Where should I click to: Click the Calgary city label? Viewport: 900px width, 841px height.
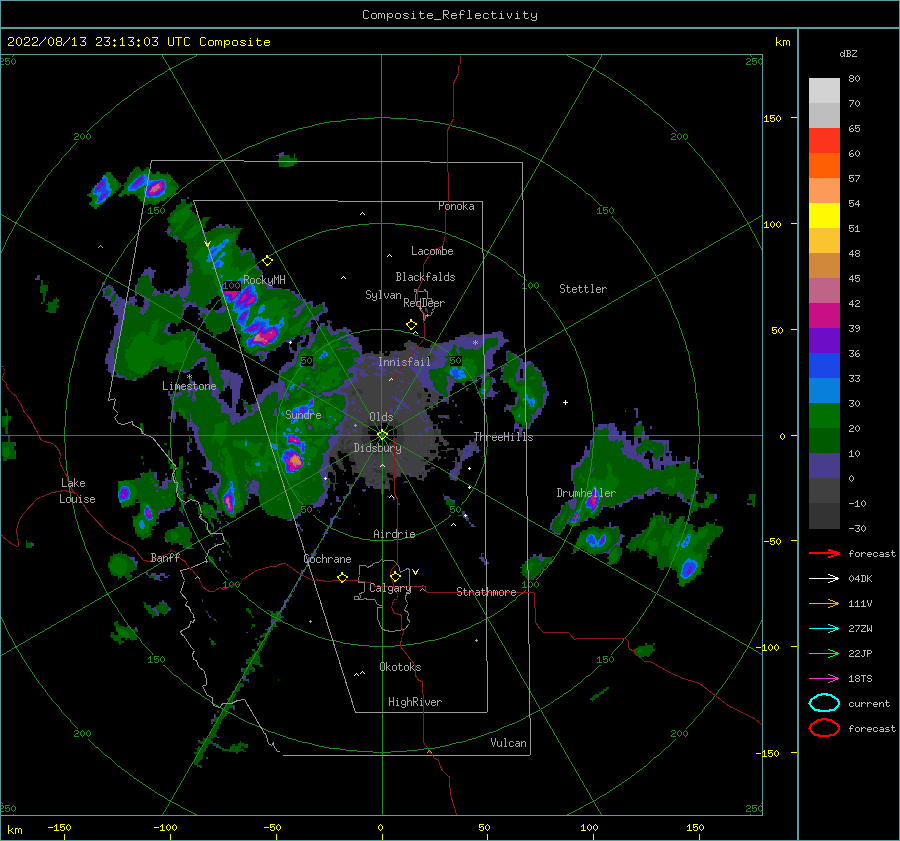pyautogui.click(x=390, y=588)
